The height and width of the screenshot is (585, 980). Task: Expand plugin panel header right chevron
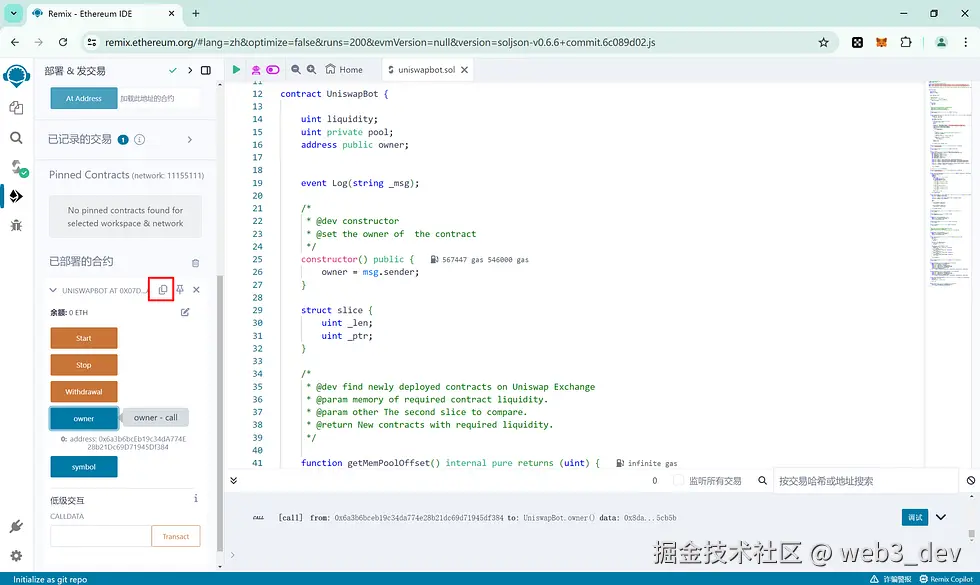[190, 70]
